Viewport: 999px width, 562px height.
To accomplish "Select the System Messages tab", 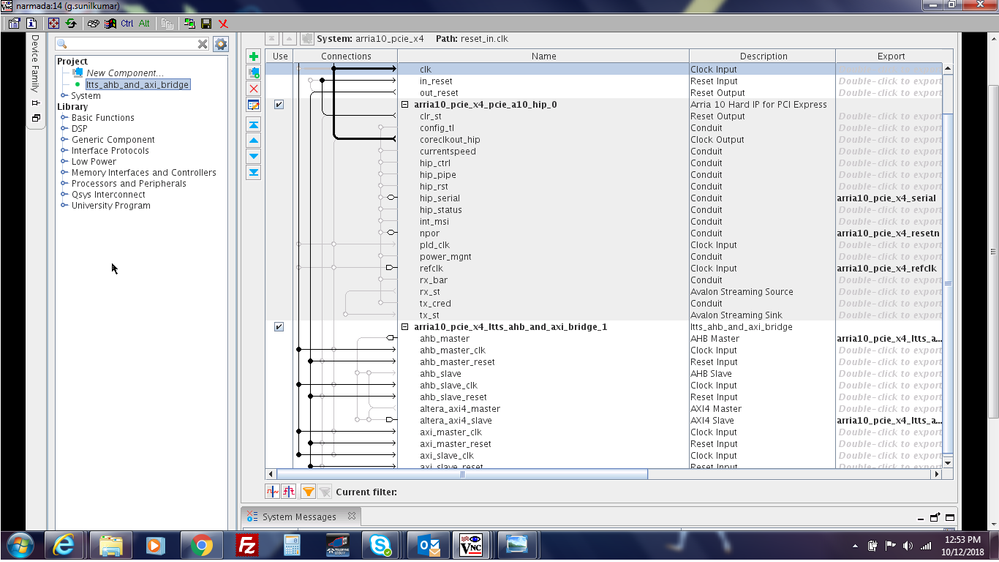I will 299,517.
